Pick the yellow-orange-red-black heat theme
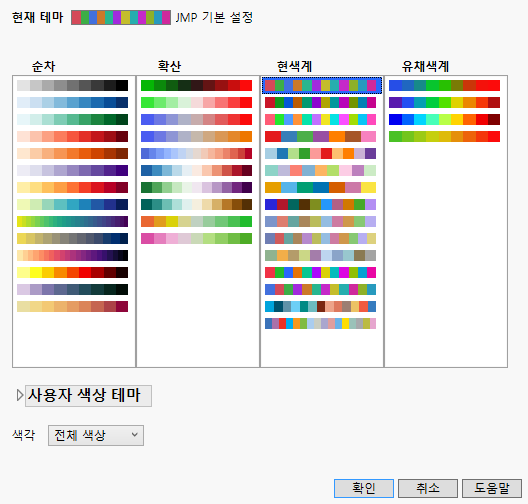 click(72, 272)
